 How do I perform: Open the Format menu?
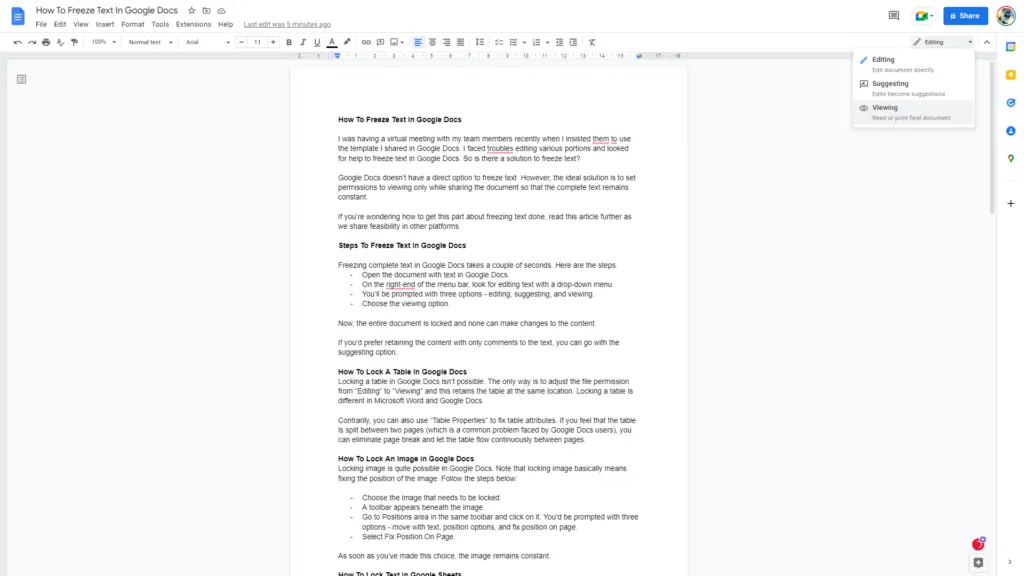point(133,24)
